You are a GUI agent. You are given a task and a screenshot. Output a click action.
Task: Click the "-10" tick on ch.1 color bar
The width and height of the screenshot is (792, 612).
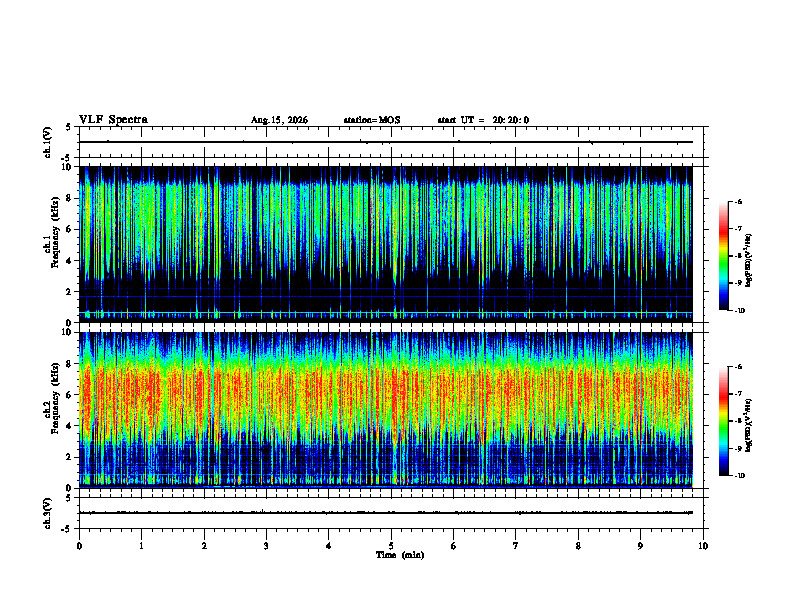pyautogui.click(x=739, y=311)
